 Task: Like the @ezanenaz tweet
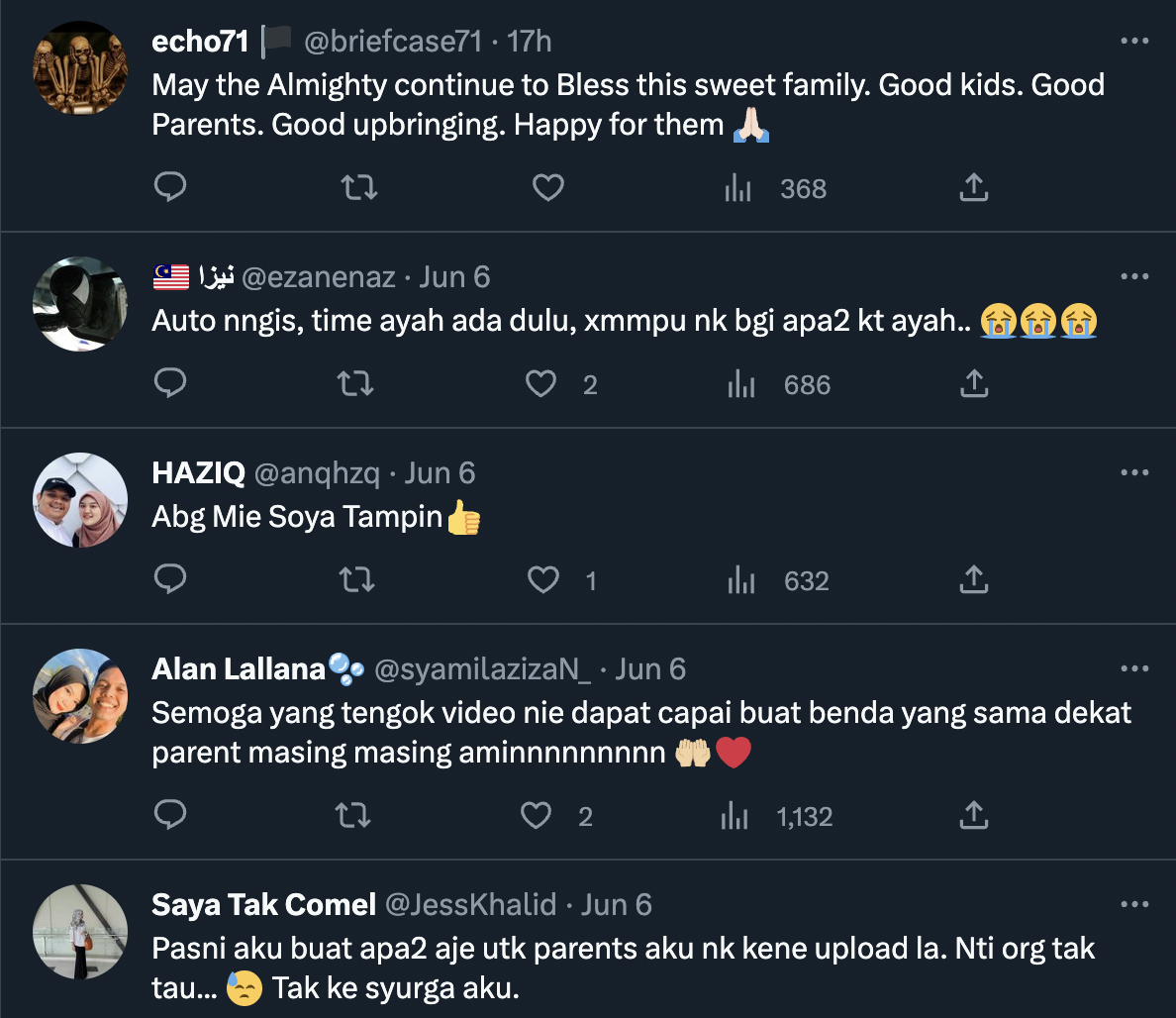(x=541, y=383)
